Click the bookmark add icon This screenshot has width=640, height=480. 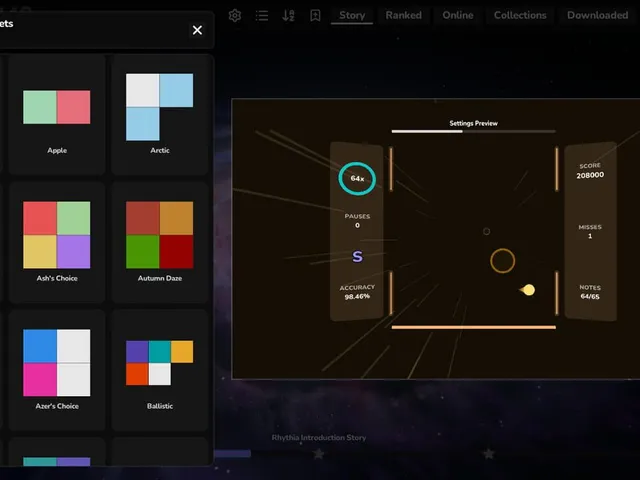click(315, 16)
